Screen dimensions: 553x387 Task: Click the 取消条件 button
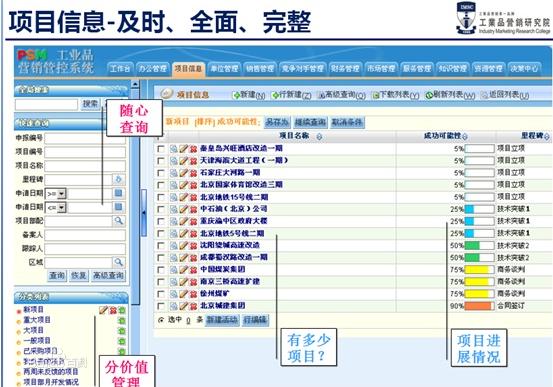(347, 122)
